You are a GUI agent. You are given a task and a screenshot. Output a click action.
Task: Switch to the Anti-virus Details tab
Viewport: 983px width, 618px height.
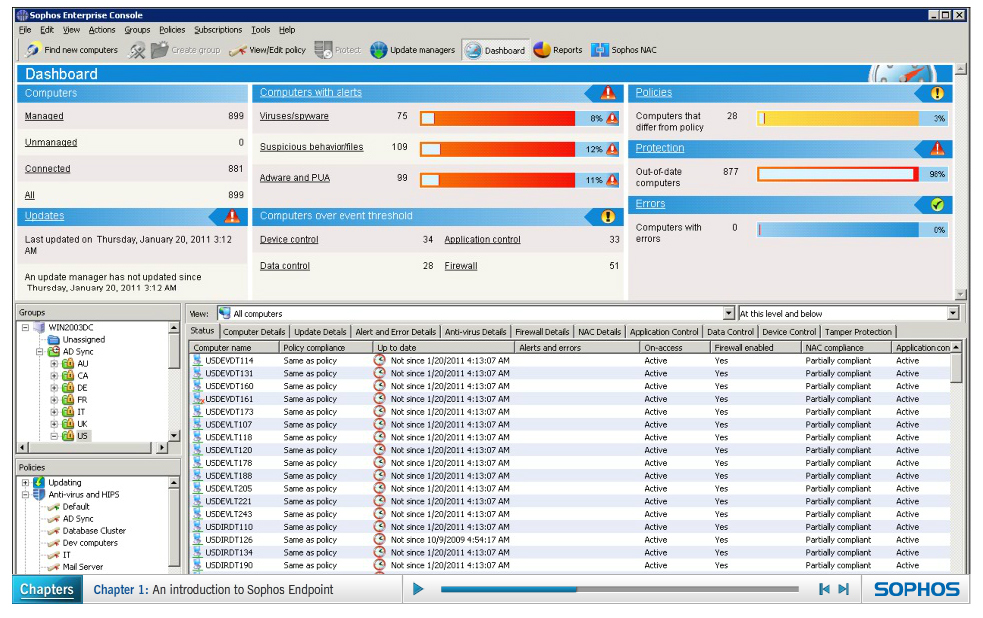(475, 332)
